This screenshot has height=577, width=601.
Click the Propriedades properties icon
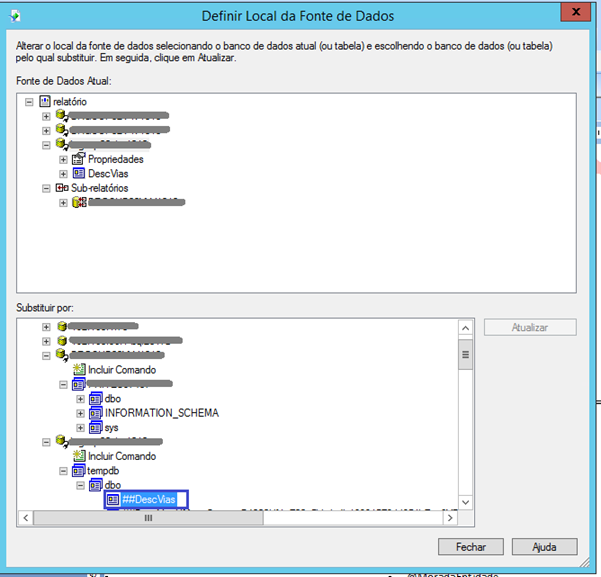79,159
